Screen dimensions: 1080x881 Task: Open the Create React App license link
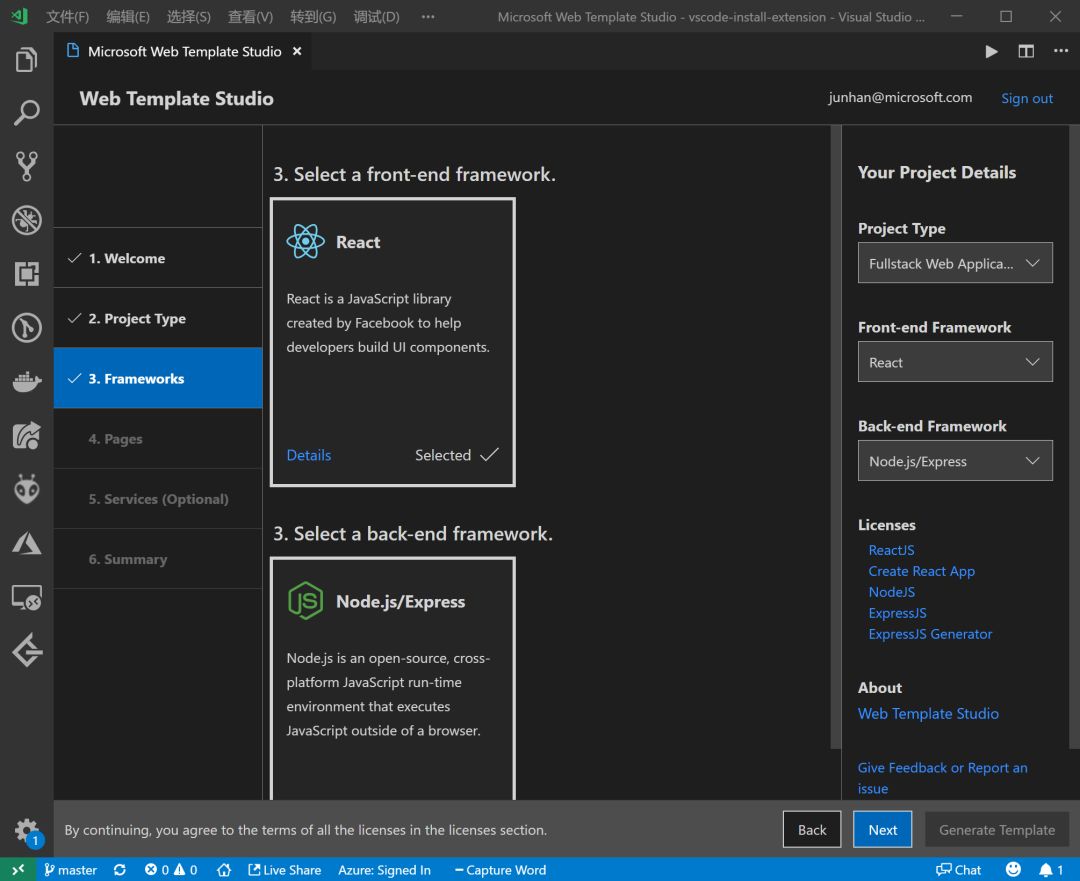(921, 570)
